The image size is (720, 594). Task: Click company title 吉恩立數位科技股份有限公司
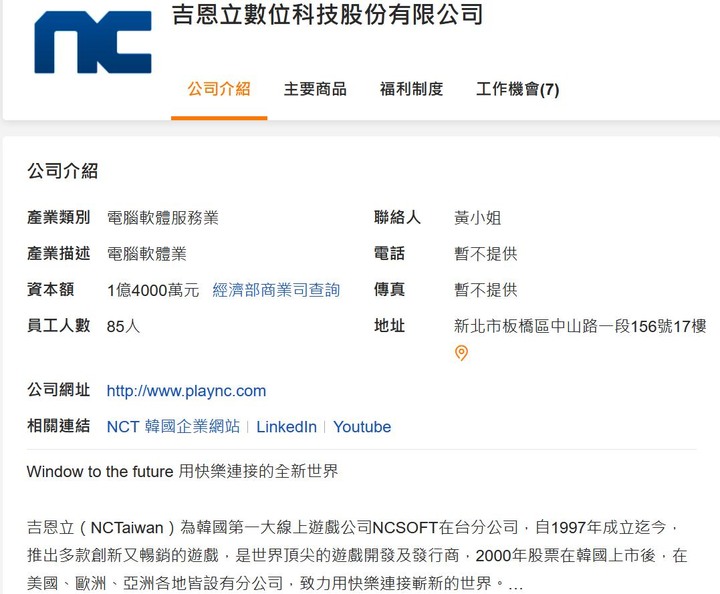coord(327,14)
